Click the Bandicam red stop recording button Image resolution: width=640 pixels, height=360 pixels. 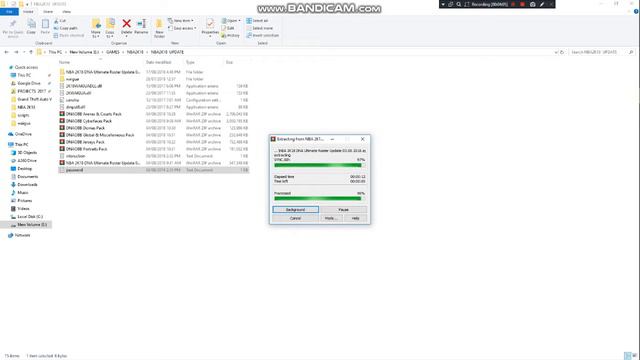click(x=522, y=4)
